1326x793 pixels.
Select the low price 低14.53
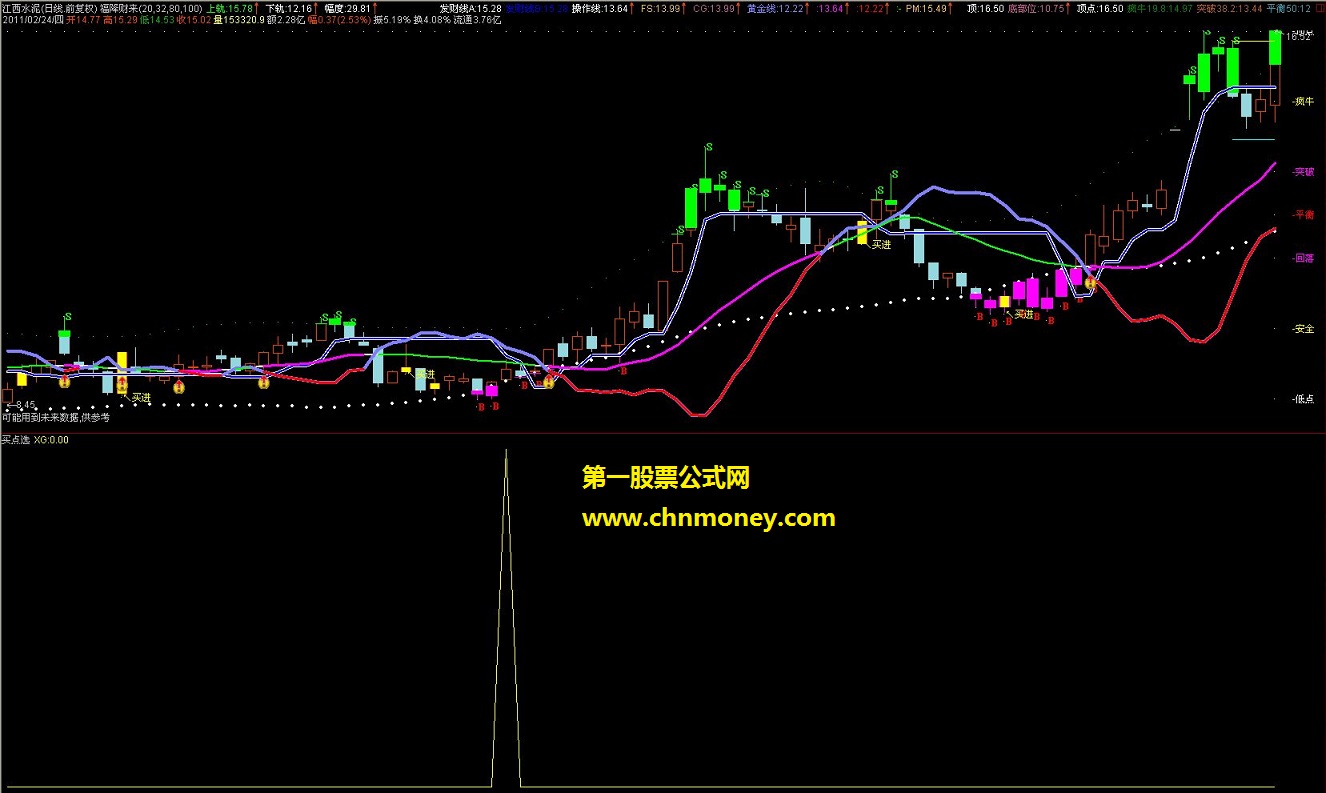pyautogui.click(x=158, y=21)
